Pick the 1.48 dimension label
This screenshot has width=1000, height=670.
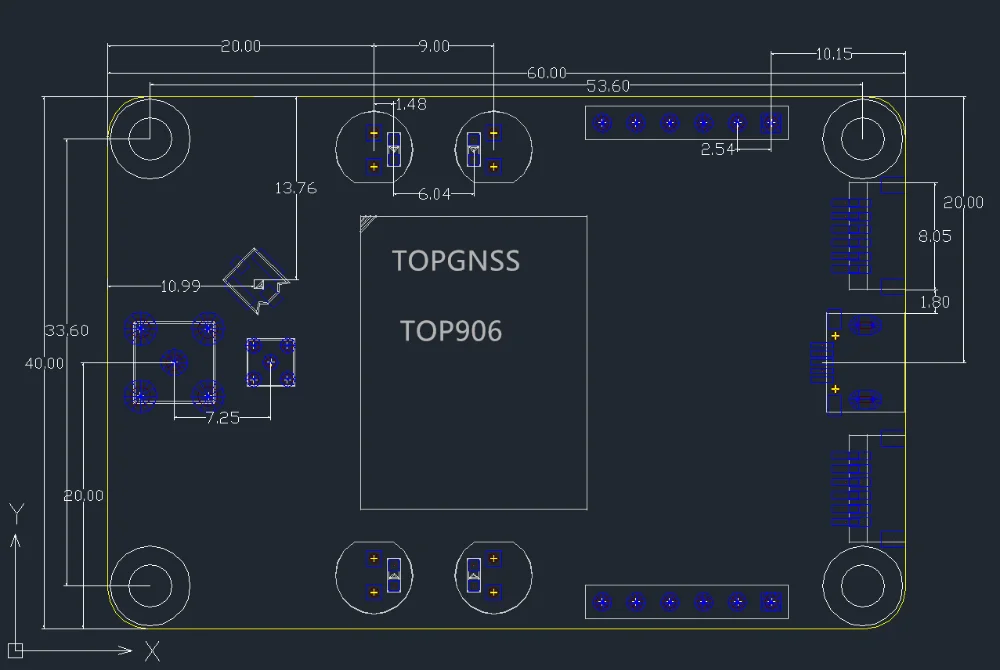click(x=411, y=105)
